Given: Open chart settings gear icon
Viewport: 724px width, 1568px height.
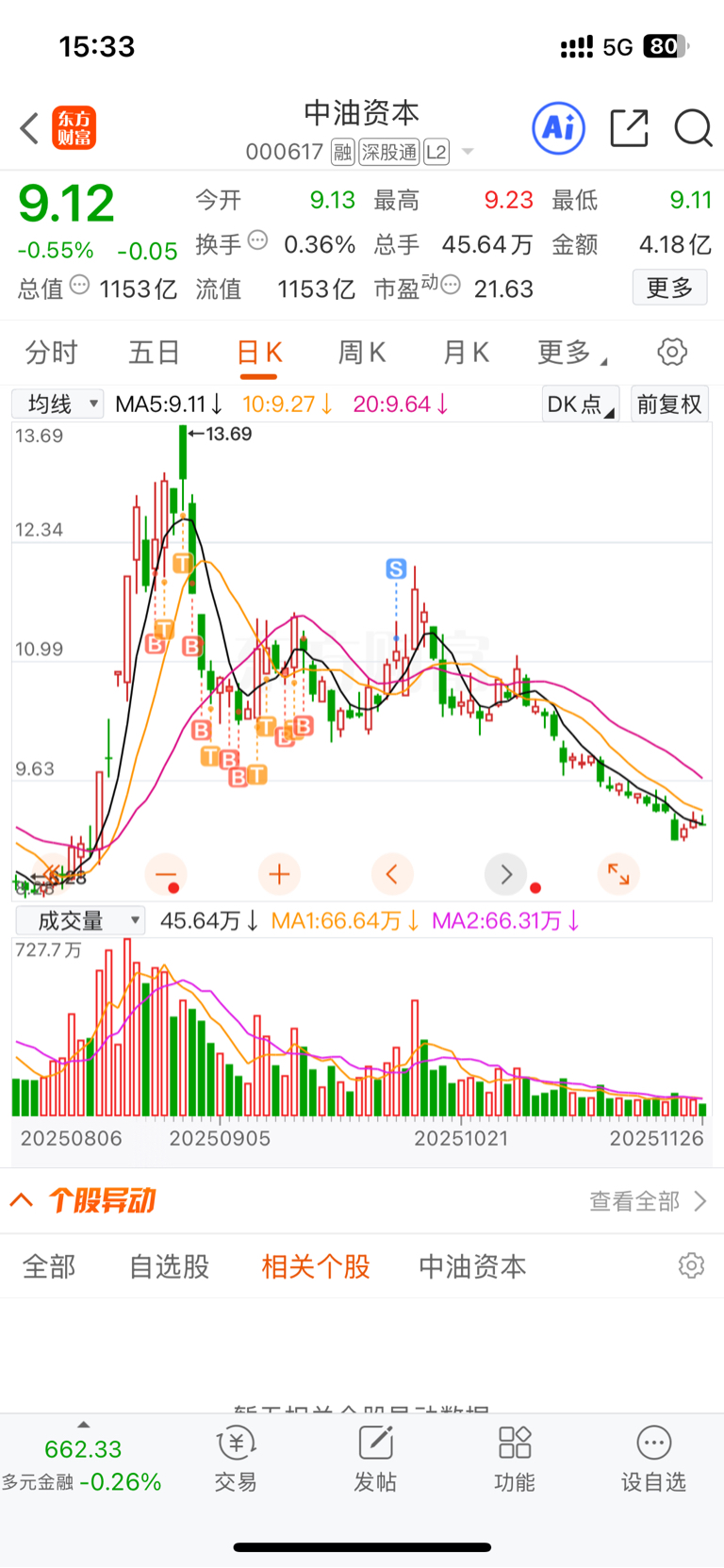Looking at the screenshot, I should (x=672, y=353).
